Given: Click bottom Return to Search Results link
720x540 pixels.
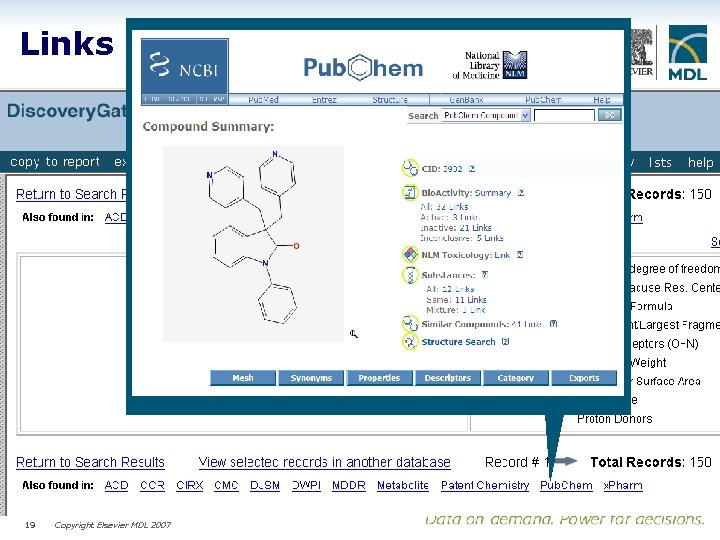Looking at the screenshot, I should [90, 462].
